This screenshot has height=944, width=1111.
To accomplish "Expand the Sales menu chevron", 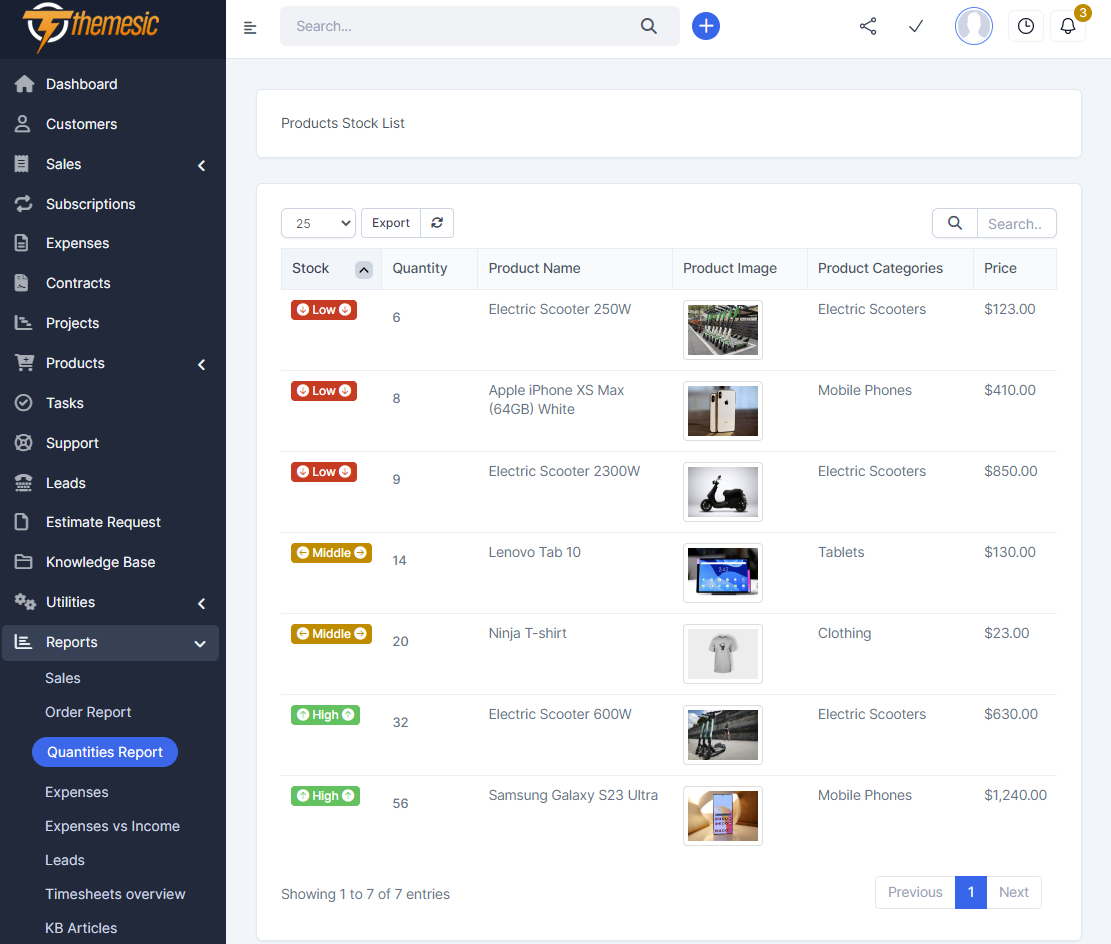I will [200, 165].
